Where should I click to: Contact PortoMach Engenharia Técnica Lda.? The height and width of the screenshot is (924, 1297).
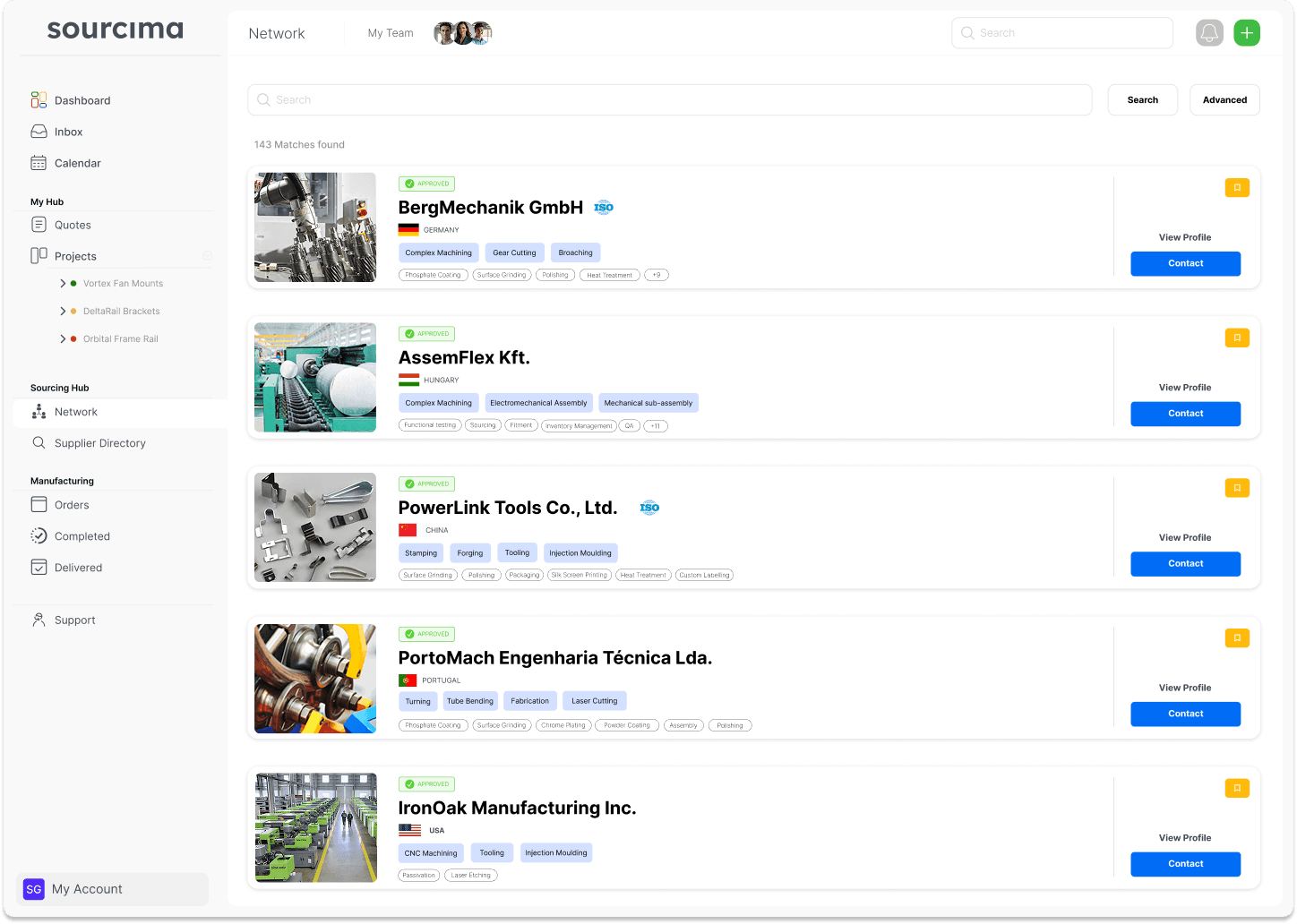tap(1186, 714)
